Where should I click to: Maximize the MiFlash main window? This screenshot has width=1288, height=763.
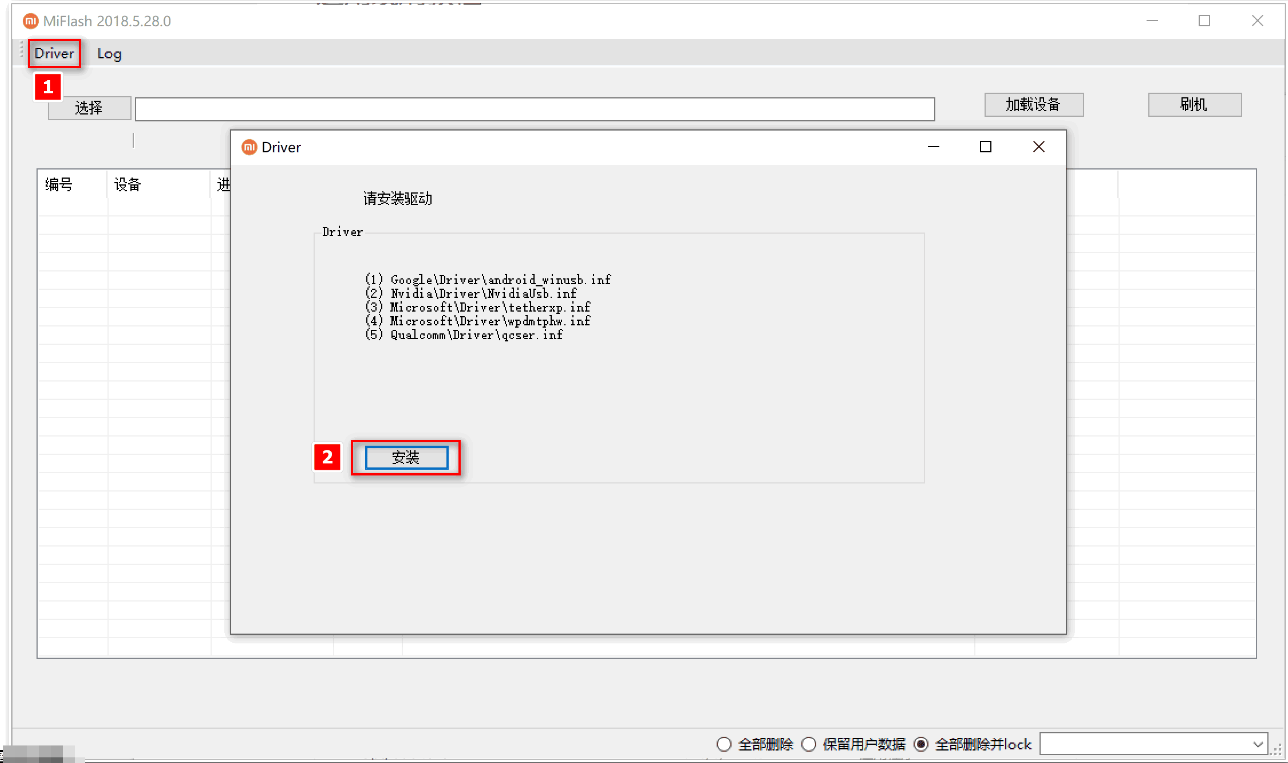1204,21
